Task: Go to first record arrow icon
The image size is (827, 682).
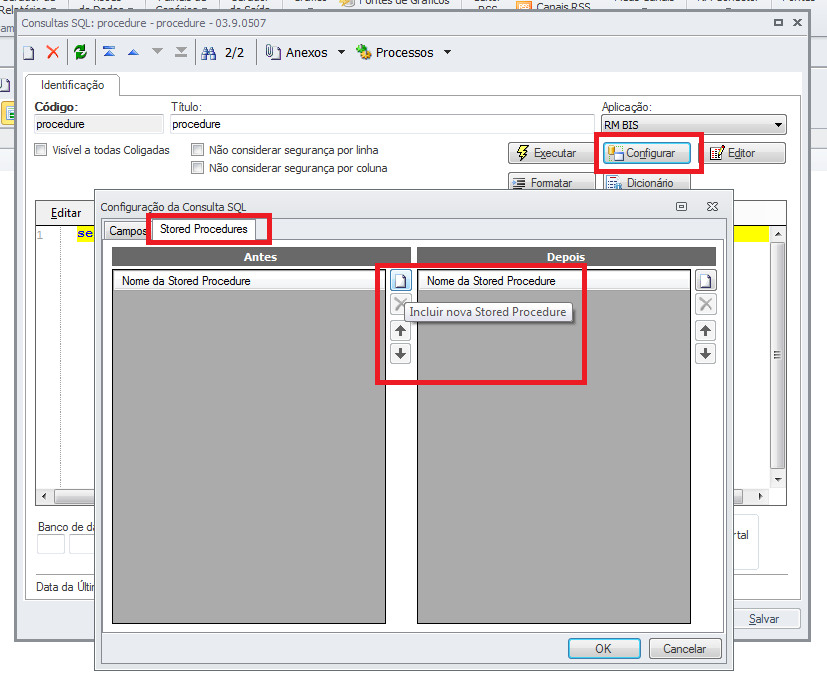Action: coord(109,52)
